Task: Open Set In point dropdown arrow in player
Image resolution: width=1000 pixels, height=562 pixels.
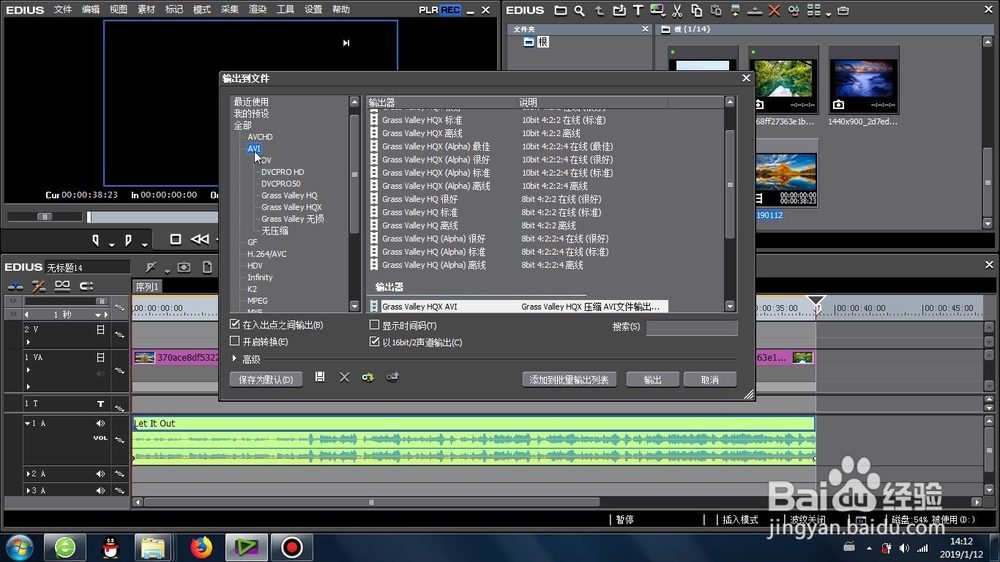Action: [112, 244]
